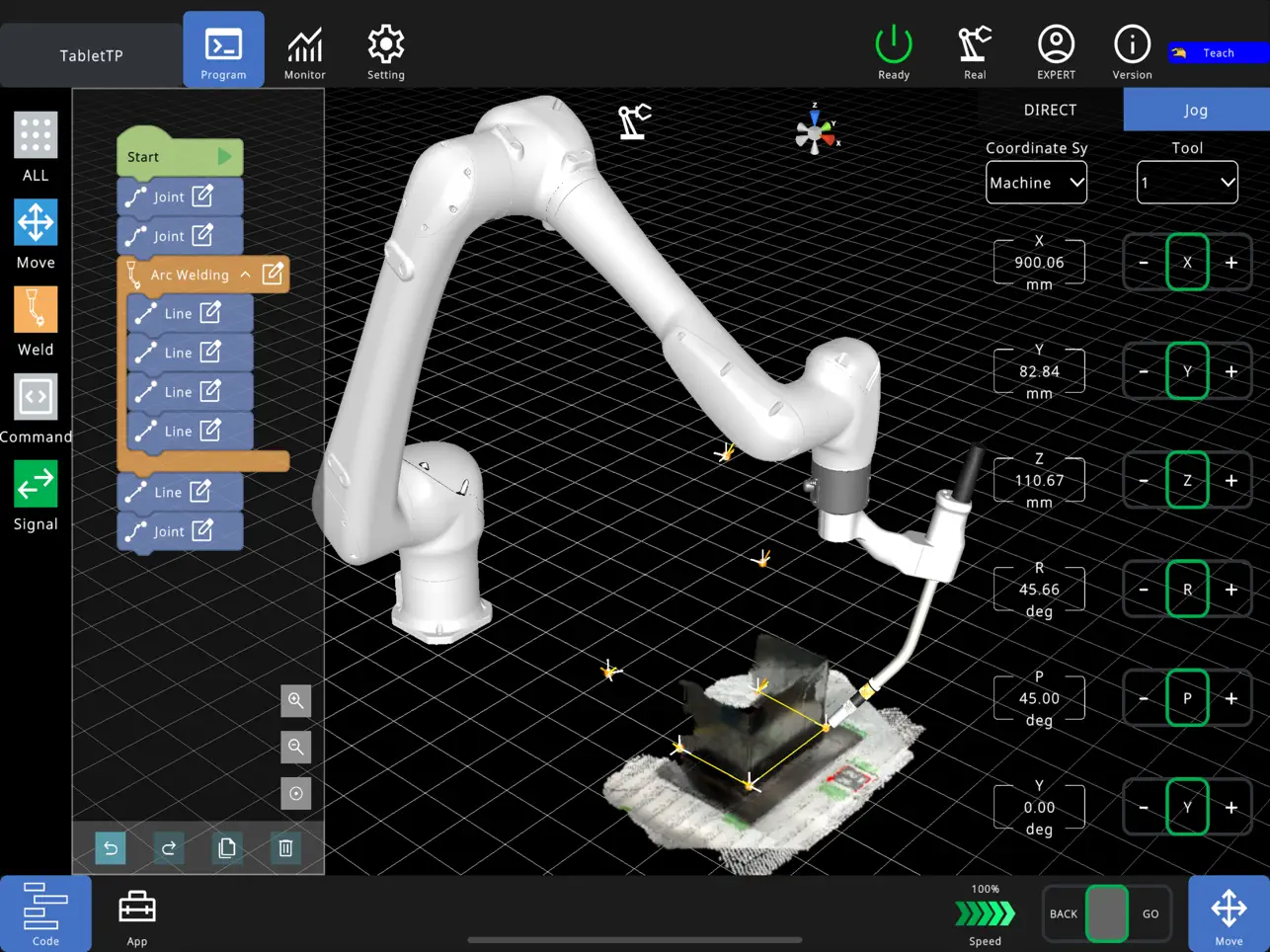Jog P rotation in minus direction
Screen dimensions: 1270x952
click(x=1144, y=698)
